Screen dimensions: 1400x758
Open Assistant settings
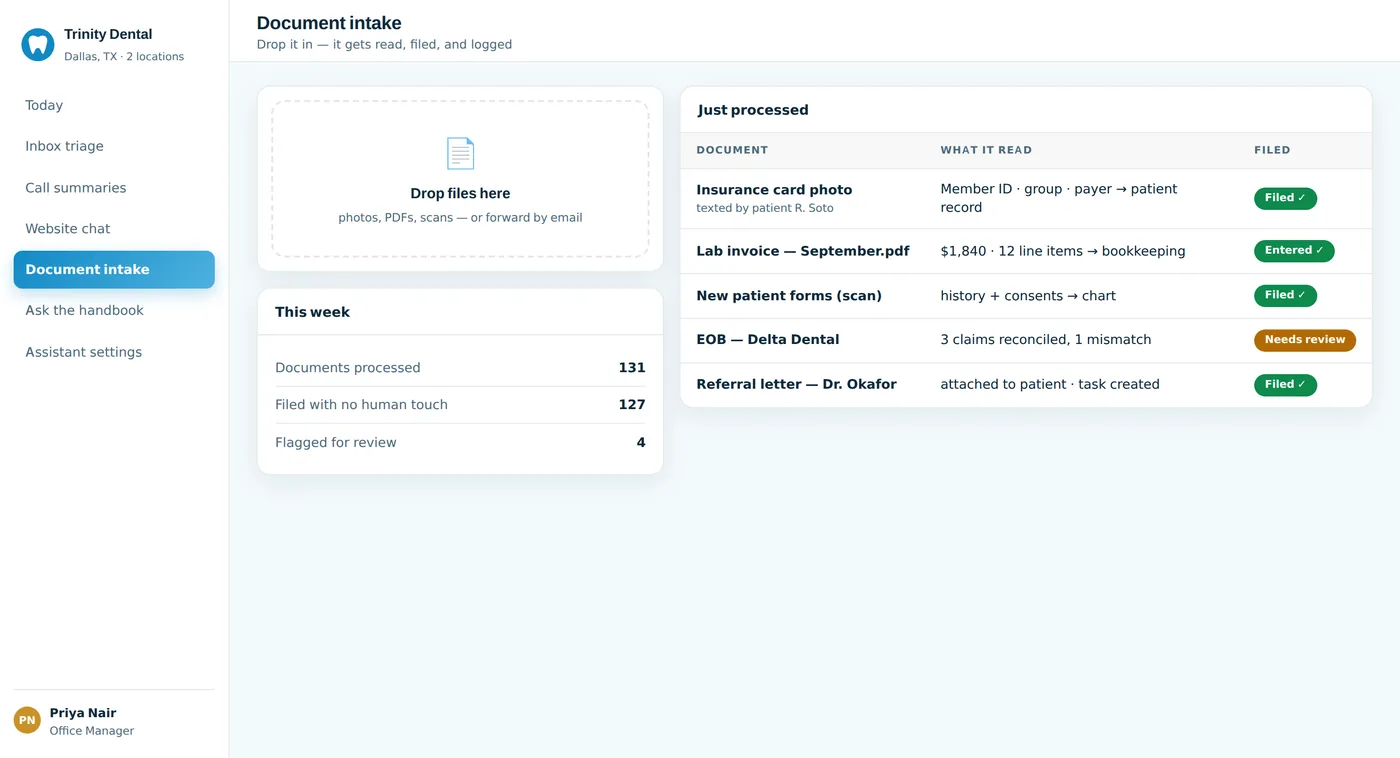114,352
